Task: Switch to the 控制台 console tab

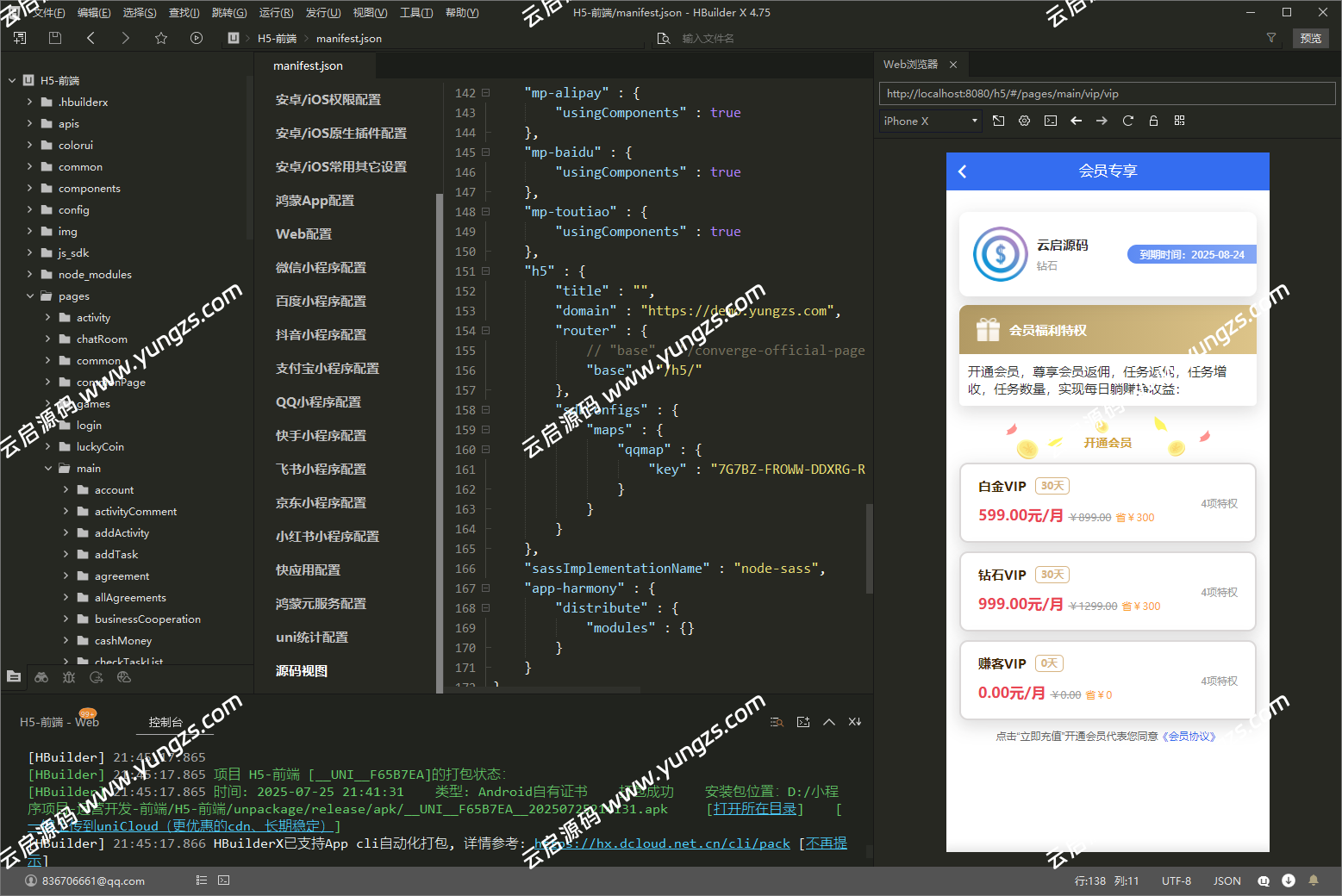Action: tap(165, 722)
